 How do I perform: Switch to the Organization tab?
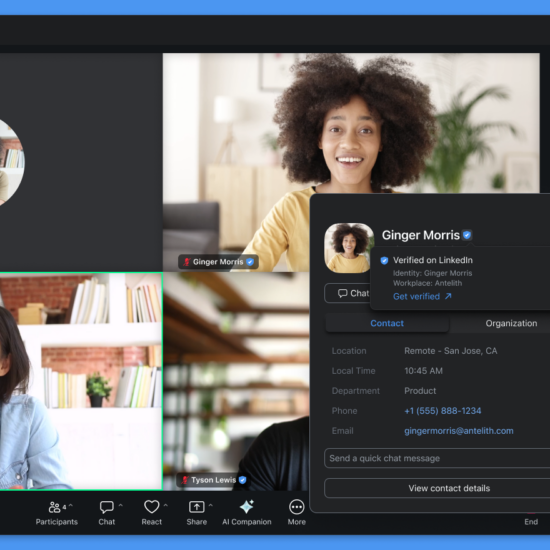(511, 323)
